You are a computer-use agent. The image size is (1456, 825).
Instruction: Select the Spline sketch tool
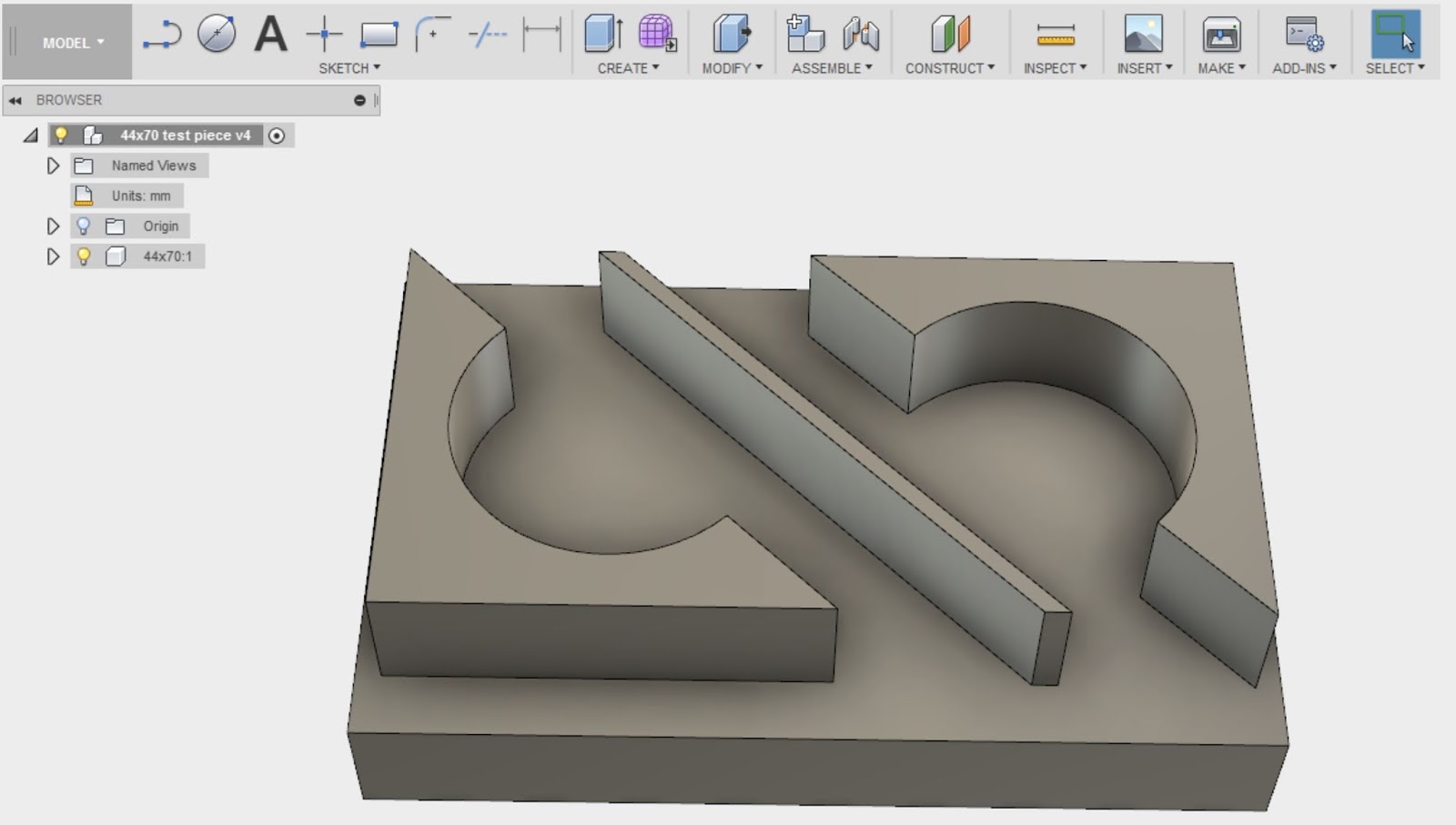click(x=164, y=33)
